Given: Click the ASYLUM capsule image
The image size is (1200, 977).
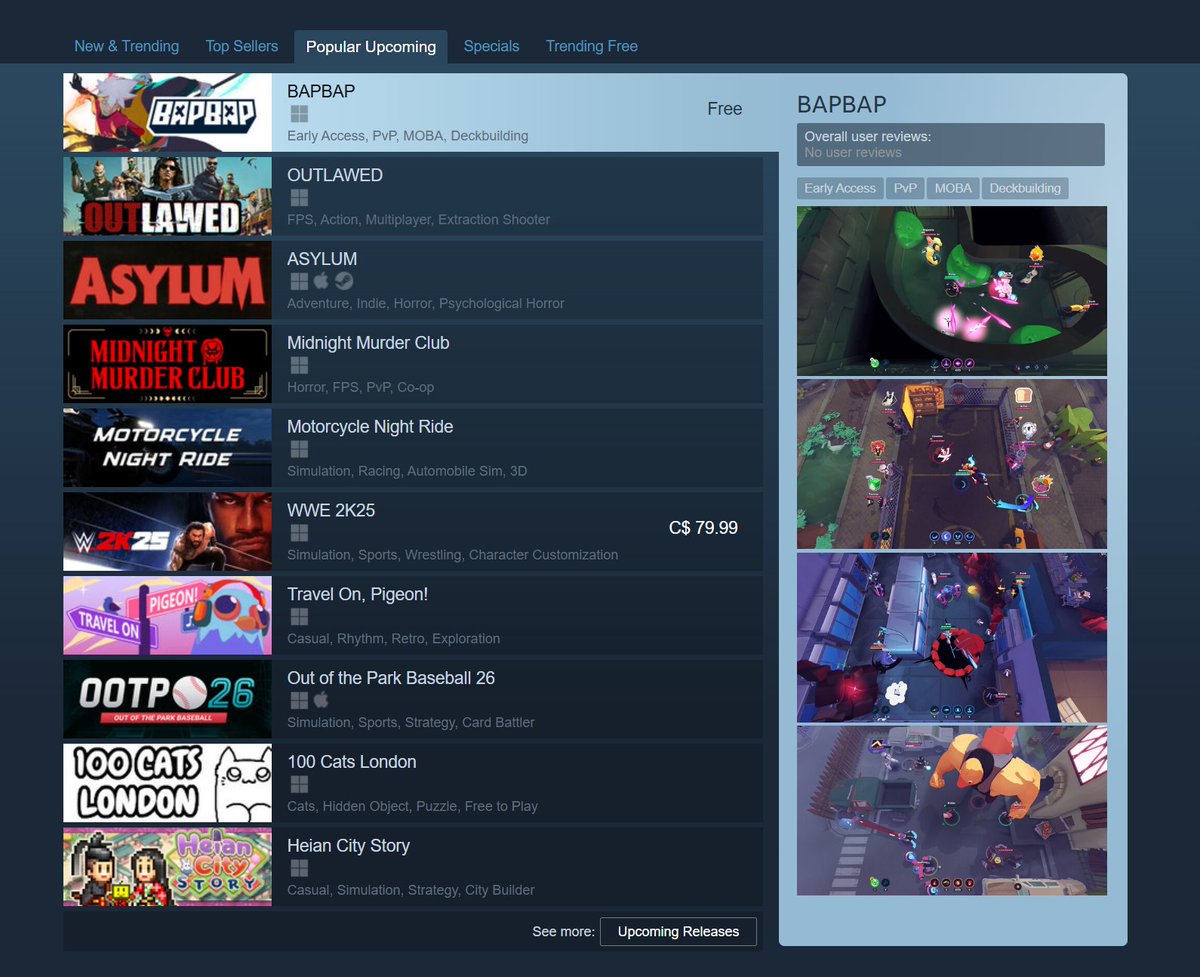Looking at the screenshot, I should point(167,280).
